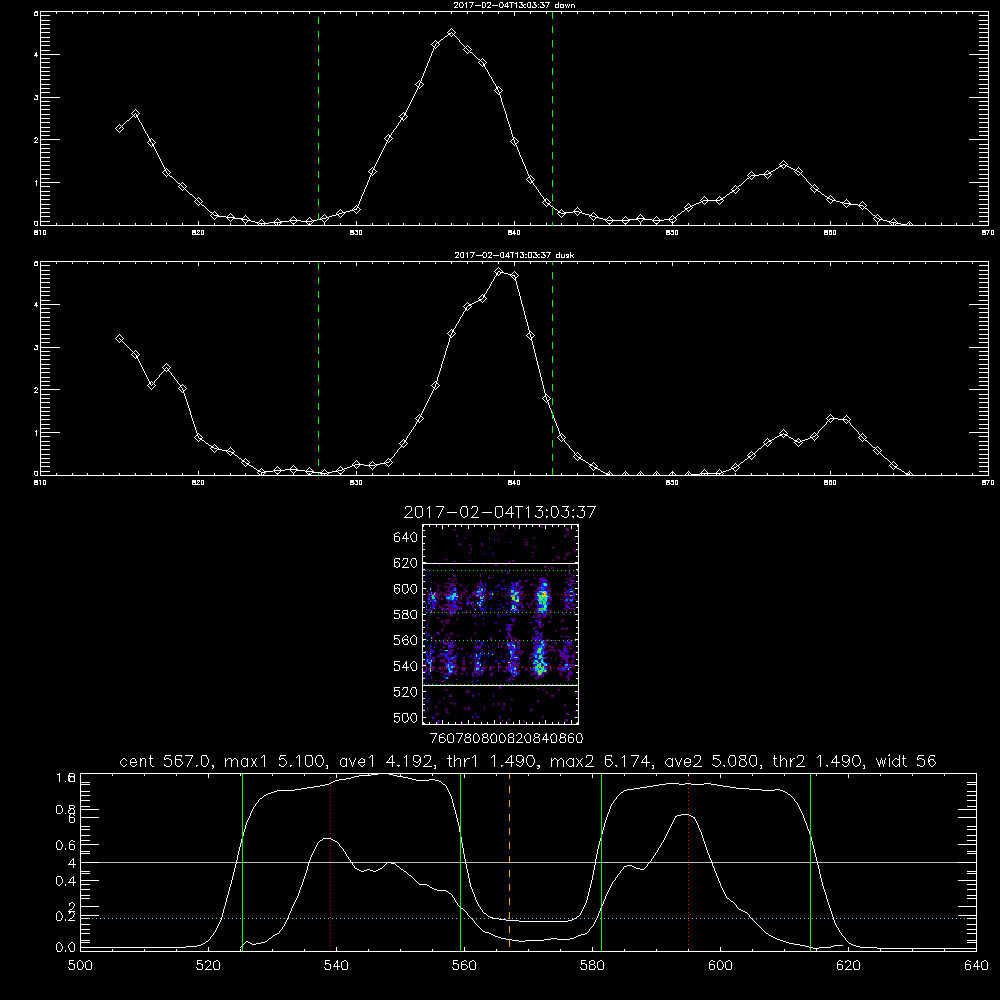
Task: Click the '0.0' y-axis label of the bottom plot
Action: (x=66, y=948)
